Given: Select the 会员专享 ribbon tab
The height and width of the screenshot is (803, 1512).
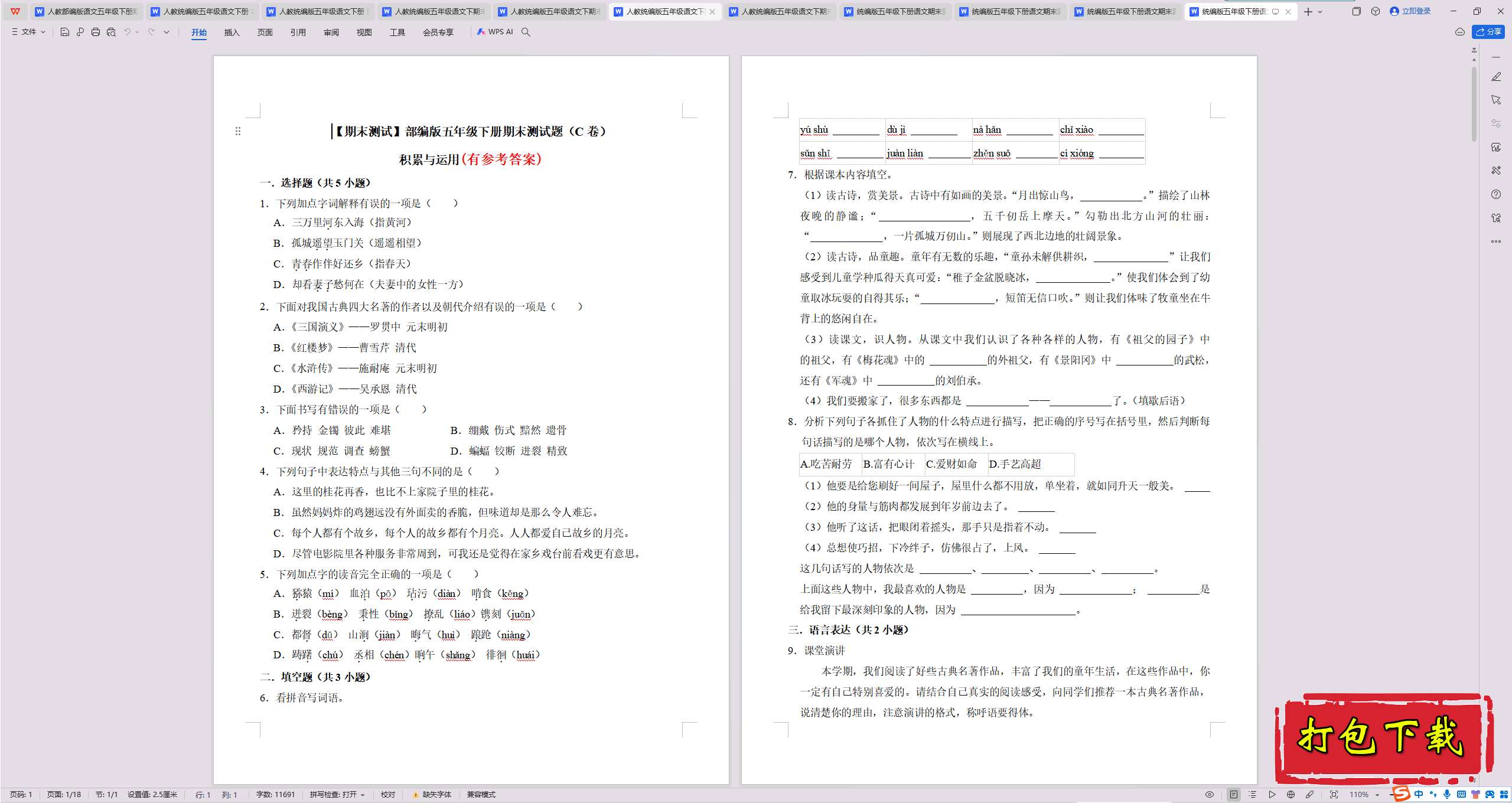Looking at the screenshot, I should 438,32.
